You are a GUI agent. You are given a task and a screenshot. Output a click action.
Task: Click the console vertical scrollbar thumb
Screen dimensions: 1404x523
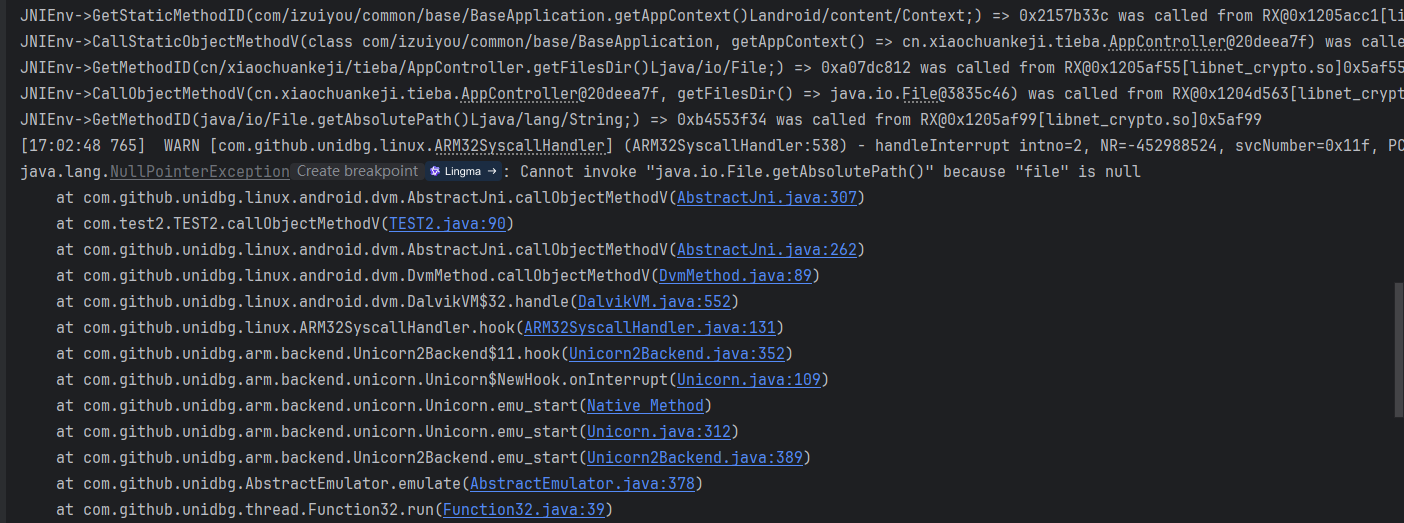pyautogui.click(x=1398, y=350)
